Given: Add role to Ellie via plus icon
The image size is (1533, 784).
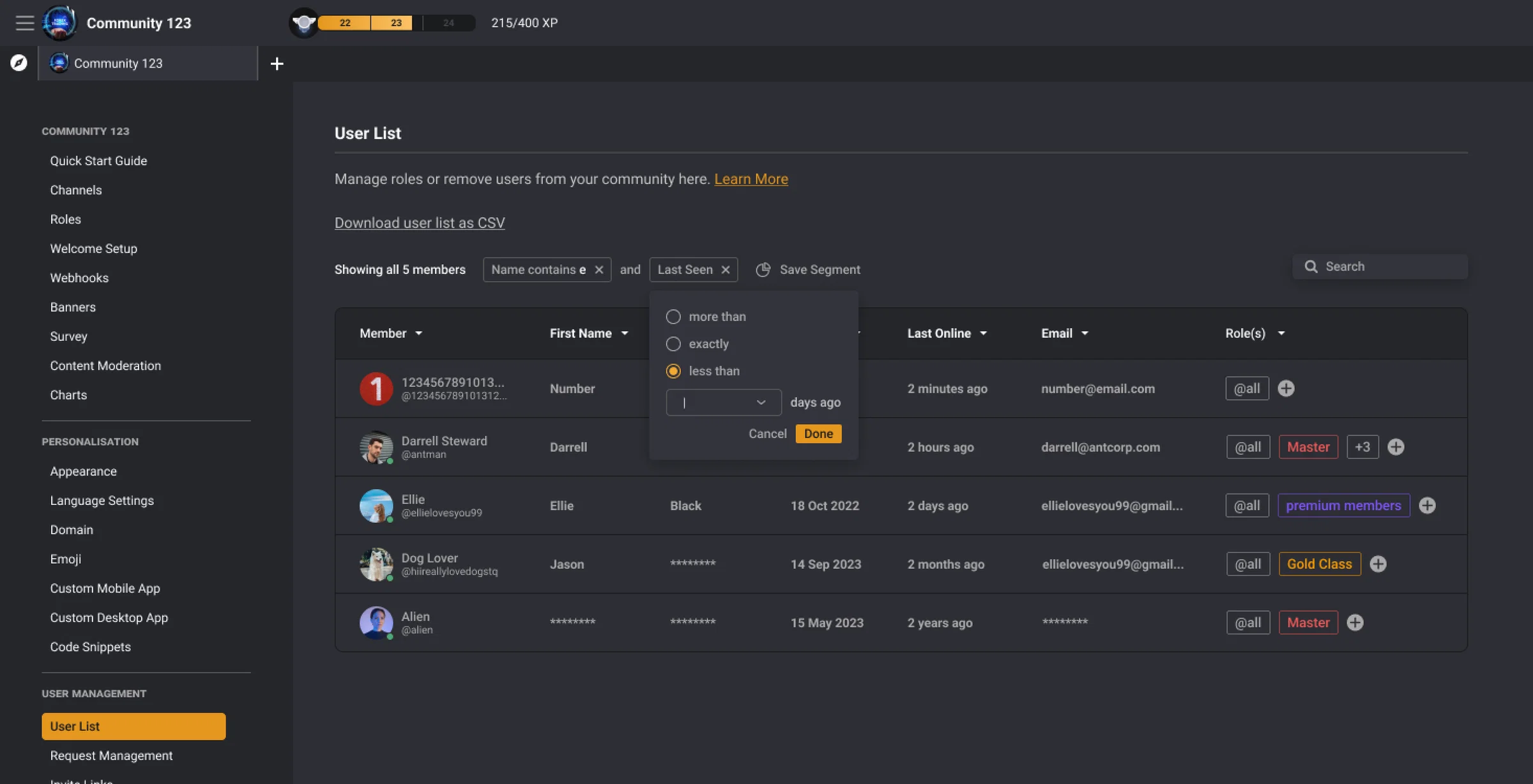Looking at the screenshot, I should [x=1427, y=506].
